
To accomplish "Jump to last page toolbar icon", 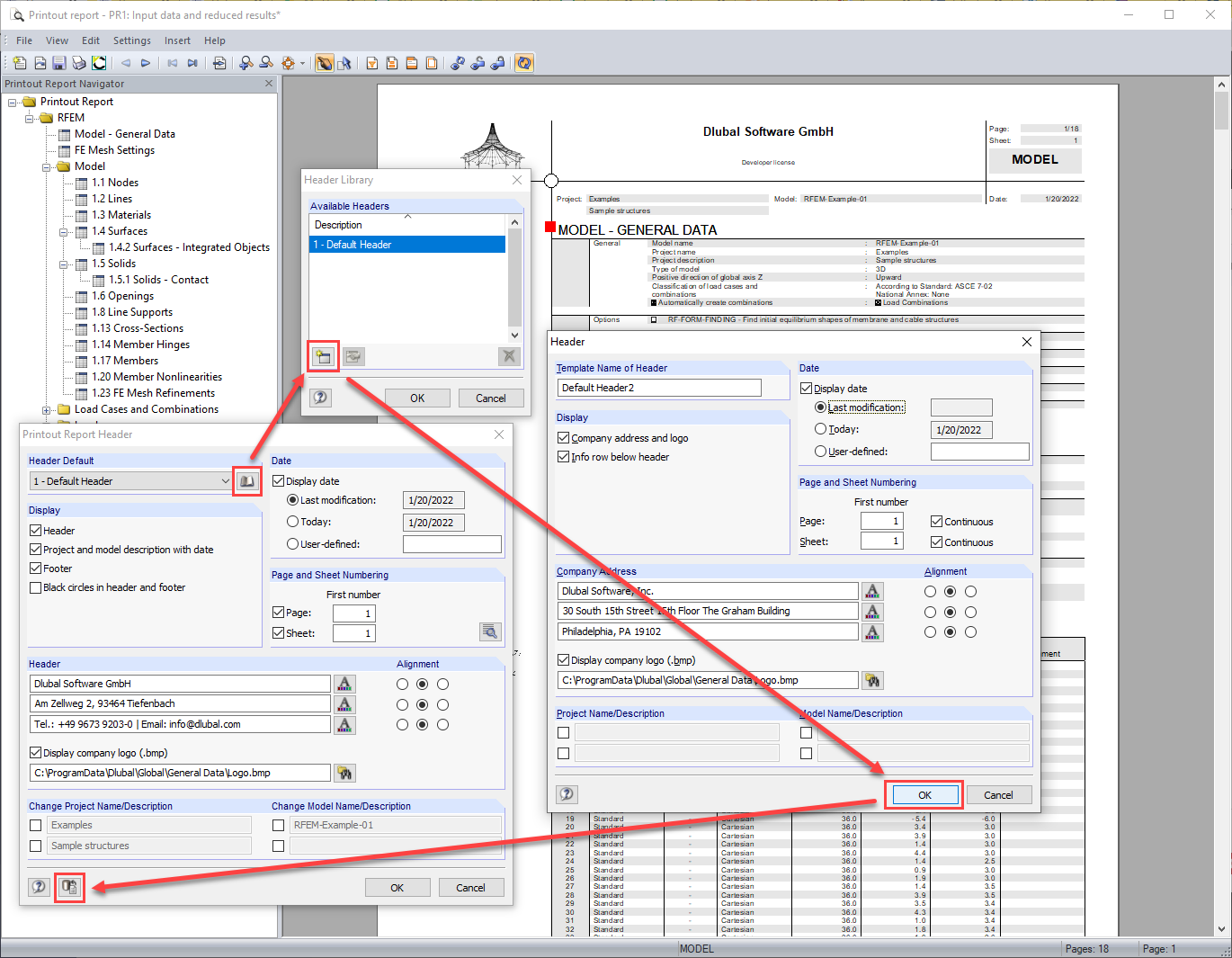I will [x=192, y=63].
